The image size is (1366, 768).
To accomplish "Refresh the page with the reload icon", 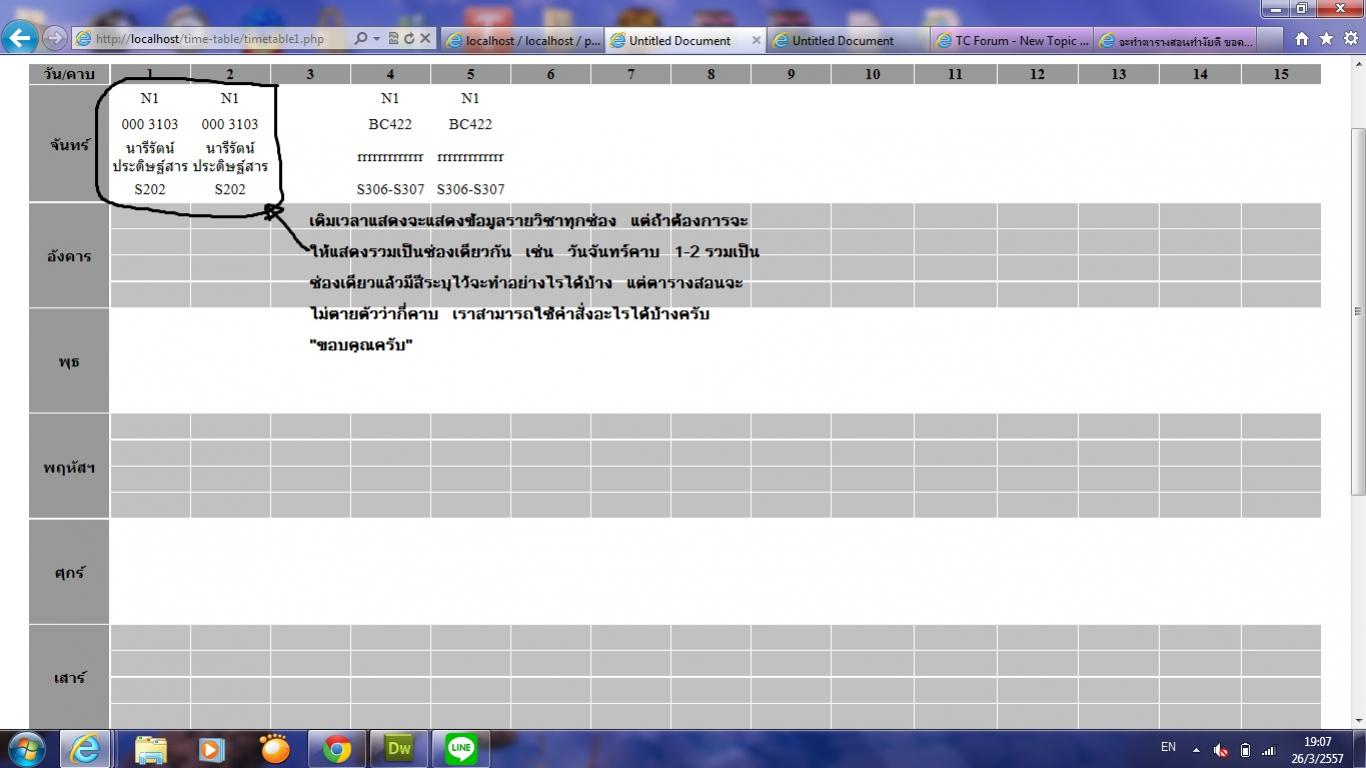I will pyautogui.click(x=409, y=39).
